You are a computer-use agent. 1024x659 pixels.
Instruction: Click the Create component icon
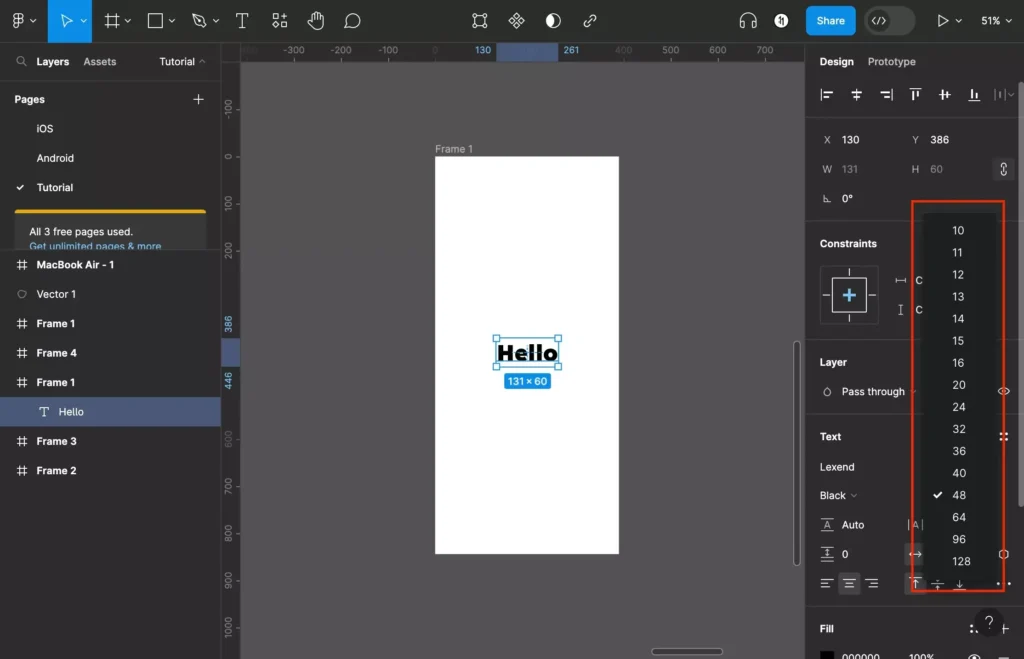(x=517, y=21)
